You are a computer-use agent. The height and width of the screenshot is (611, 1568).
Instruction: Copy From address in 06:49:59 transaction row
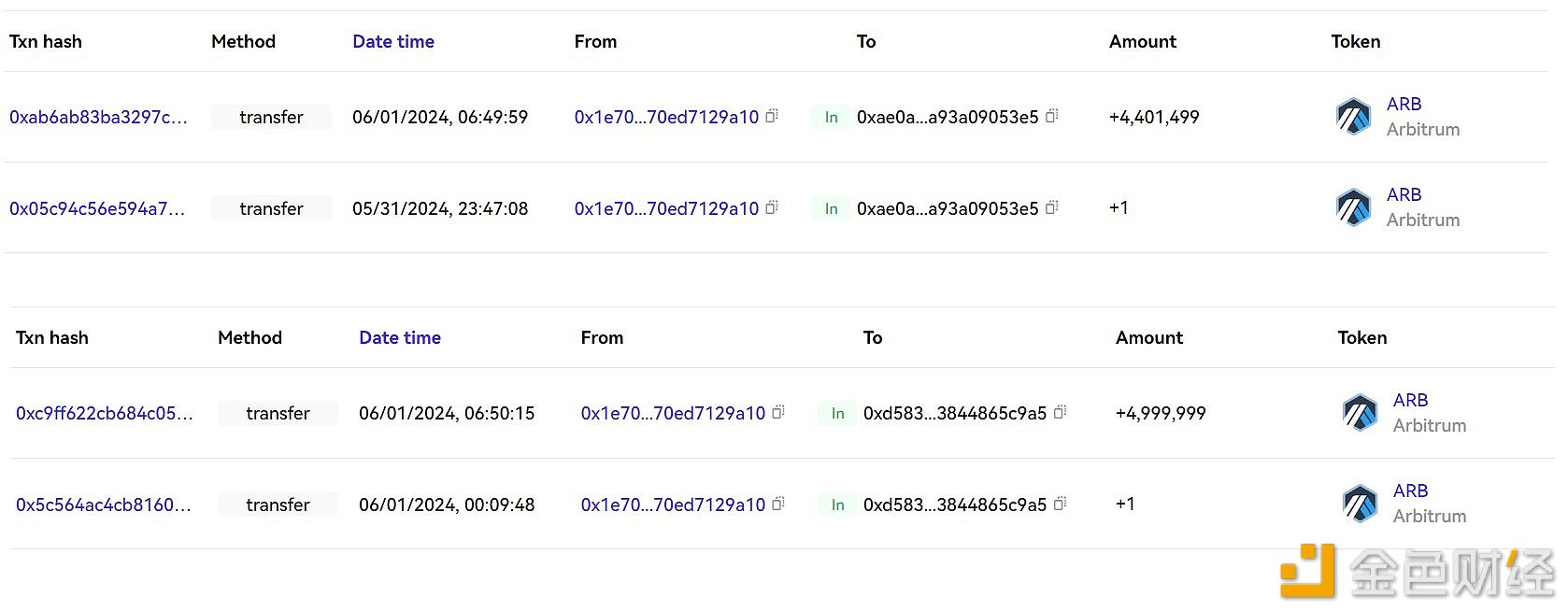(772, 116)
